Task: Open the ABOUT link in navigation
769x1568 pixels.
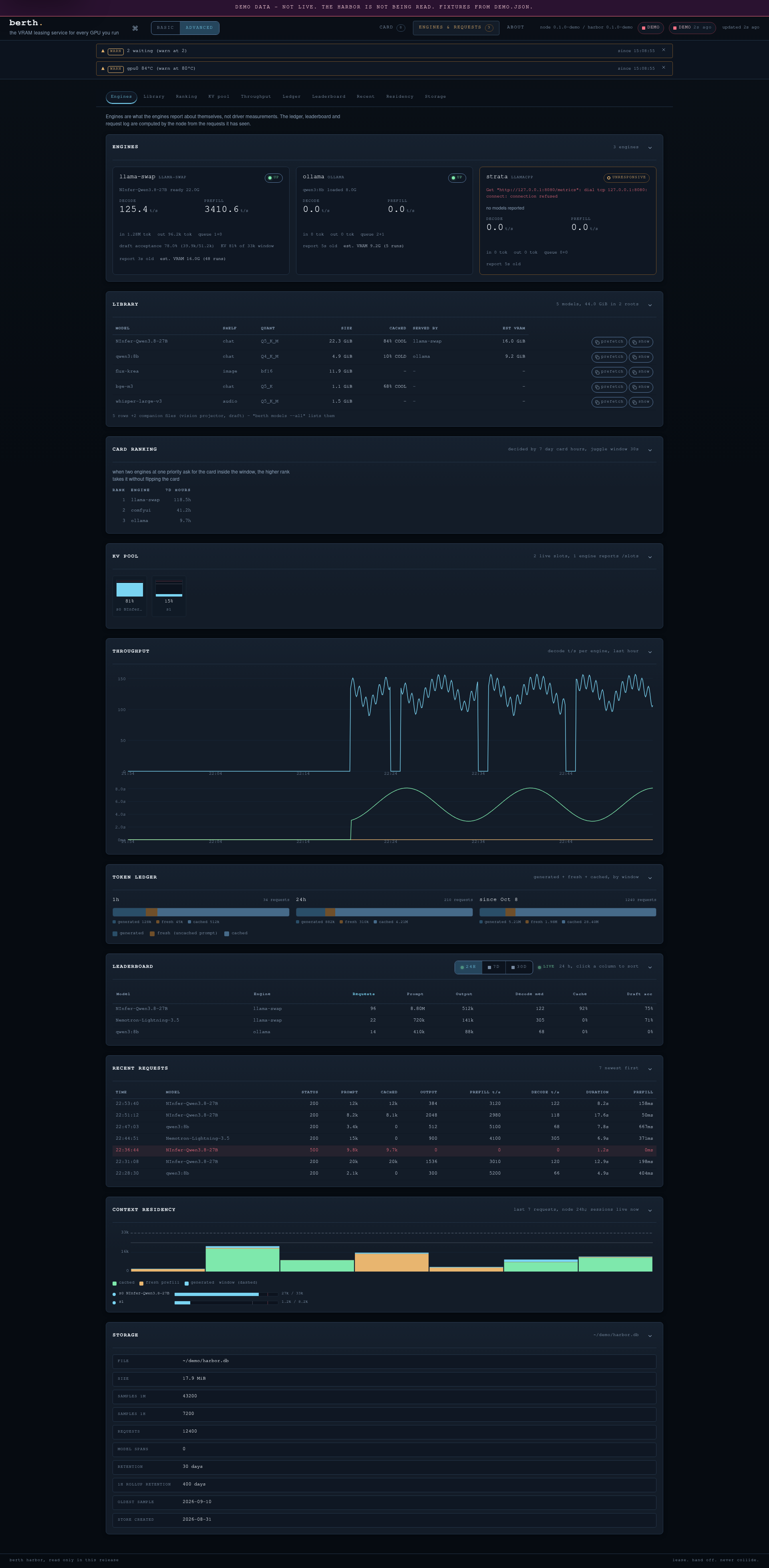Action: pos(515,27)
